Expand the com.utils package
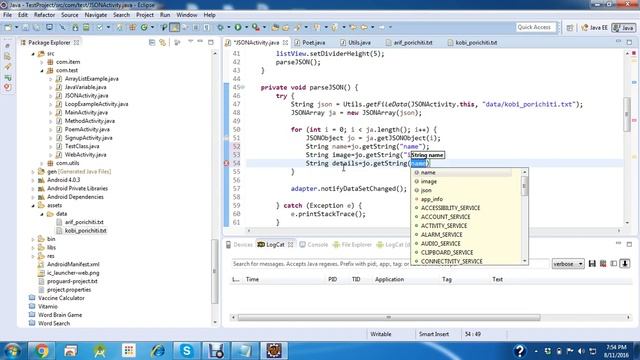Image resolution: width=640 pixels, height=360 pixels. click(x=42, y=163)
